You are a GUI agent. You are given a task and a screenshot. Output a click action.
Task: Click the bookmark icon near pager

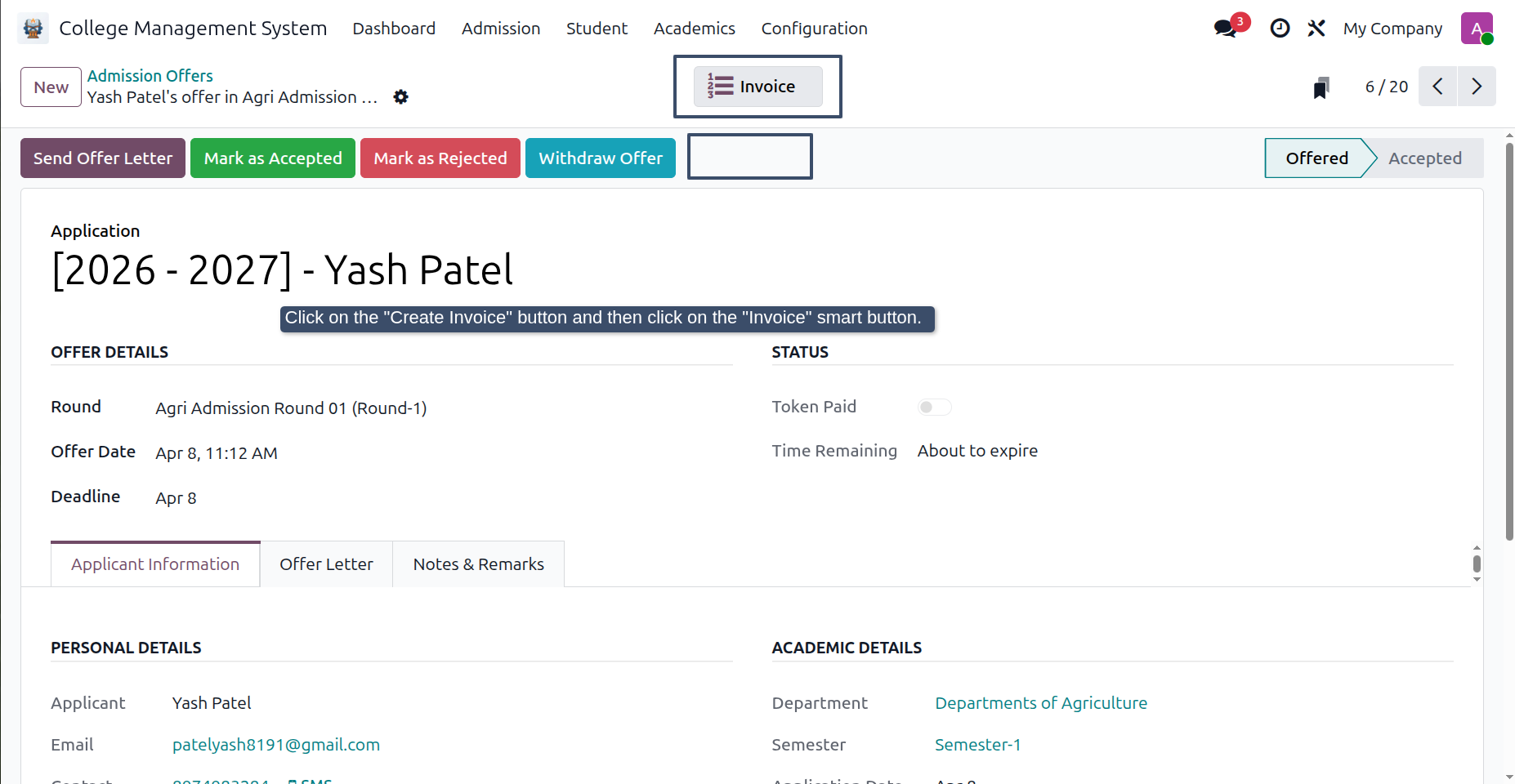[1321, 87]
